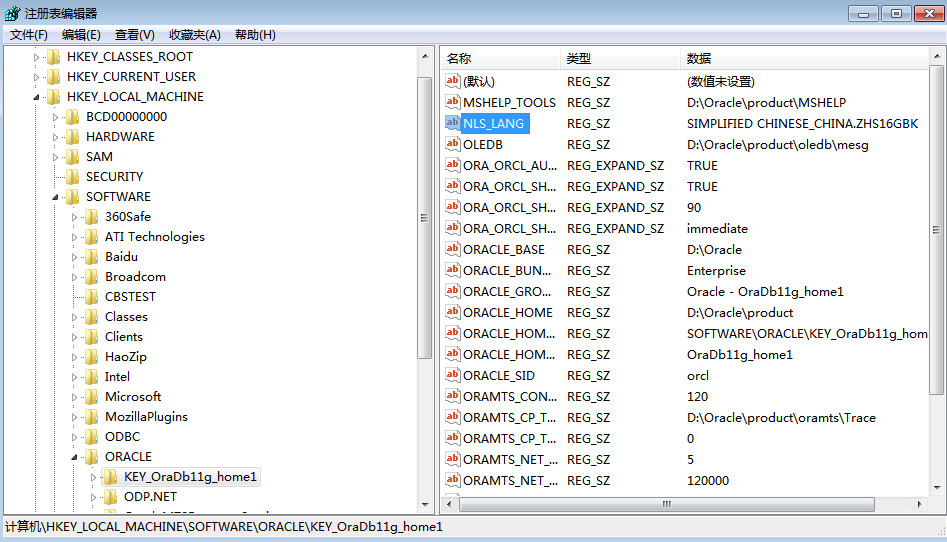Expand the HKEY_CLASSES_ROOT node

click(x=36, y=57)
